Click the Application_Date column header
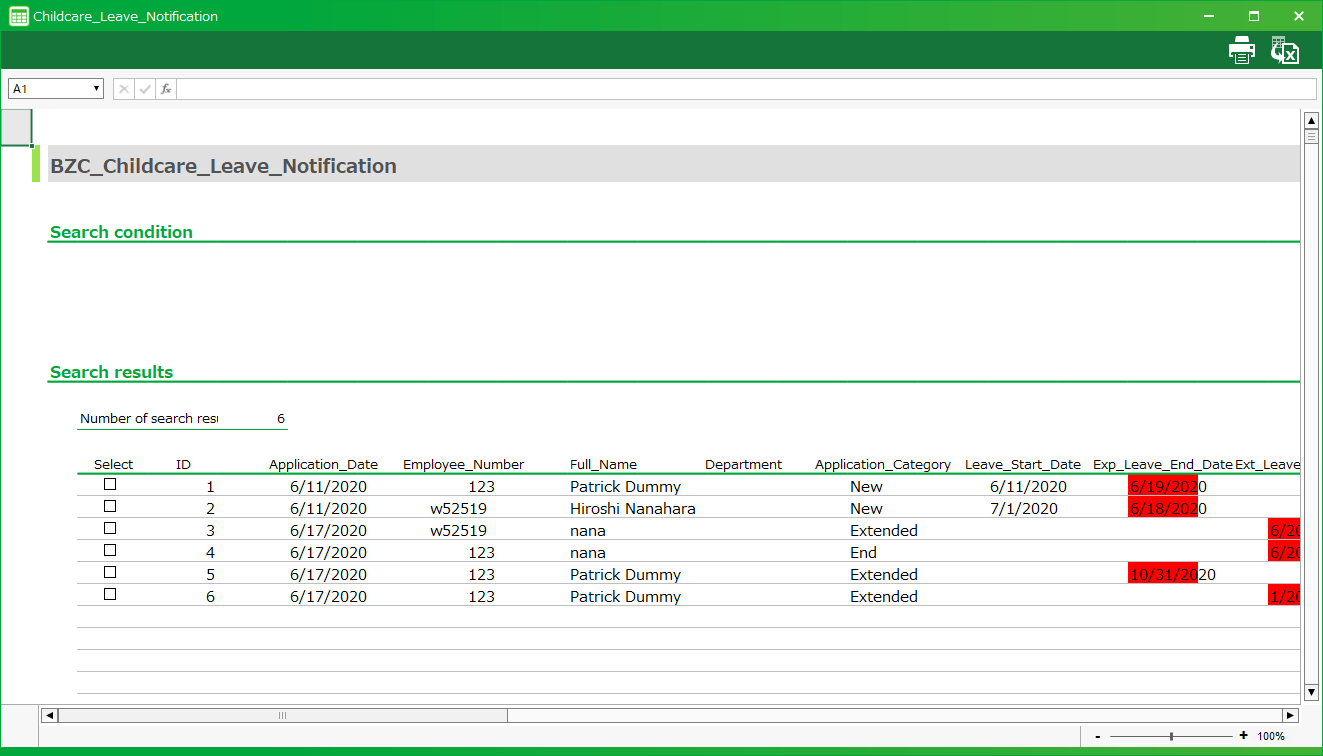The height and width of the screenshot is (756, 1323). point(323,464)
